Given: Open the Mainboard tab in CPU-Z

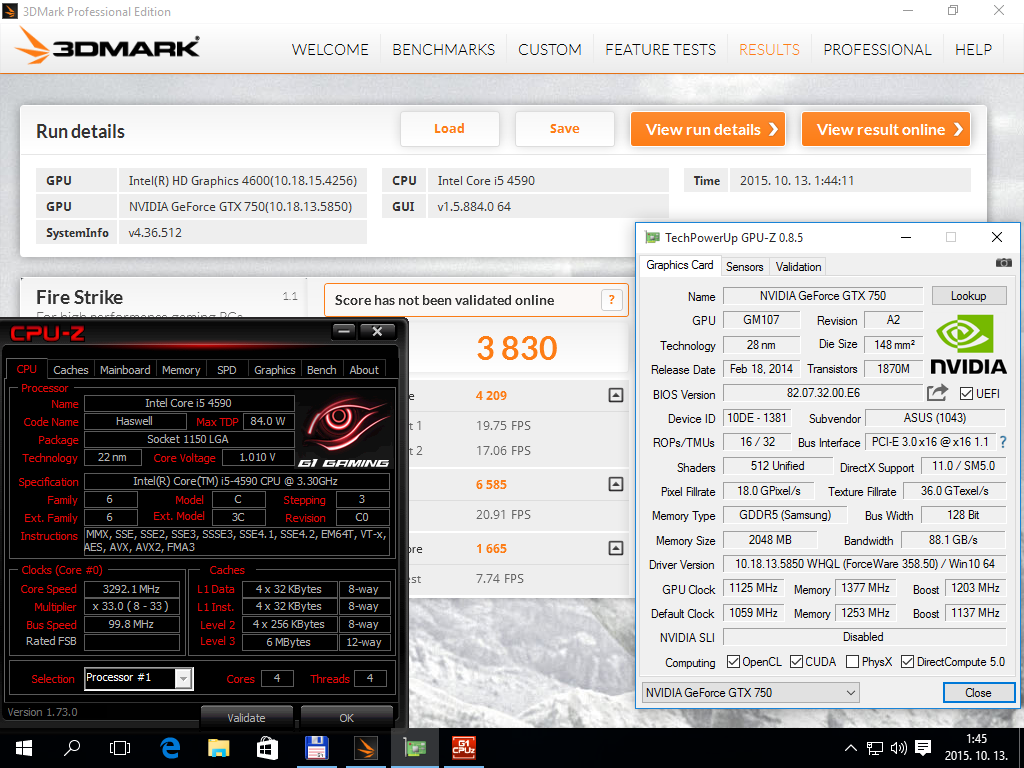Looking at the screenshot, I should point(125,370).
